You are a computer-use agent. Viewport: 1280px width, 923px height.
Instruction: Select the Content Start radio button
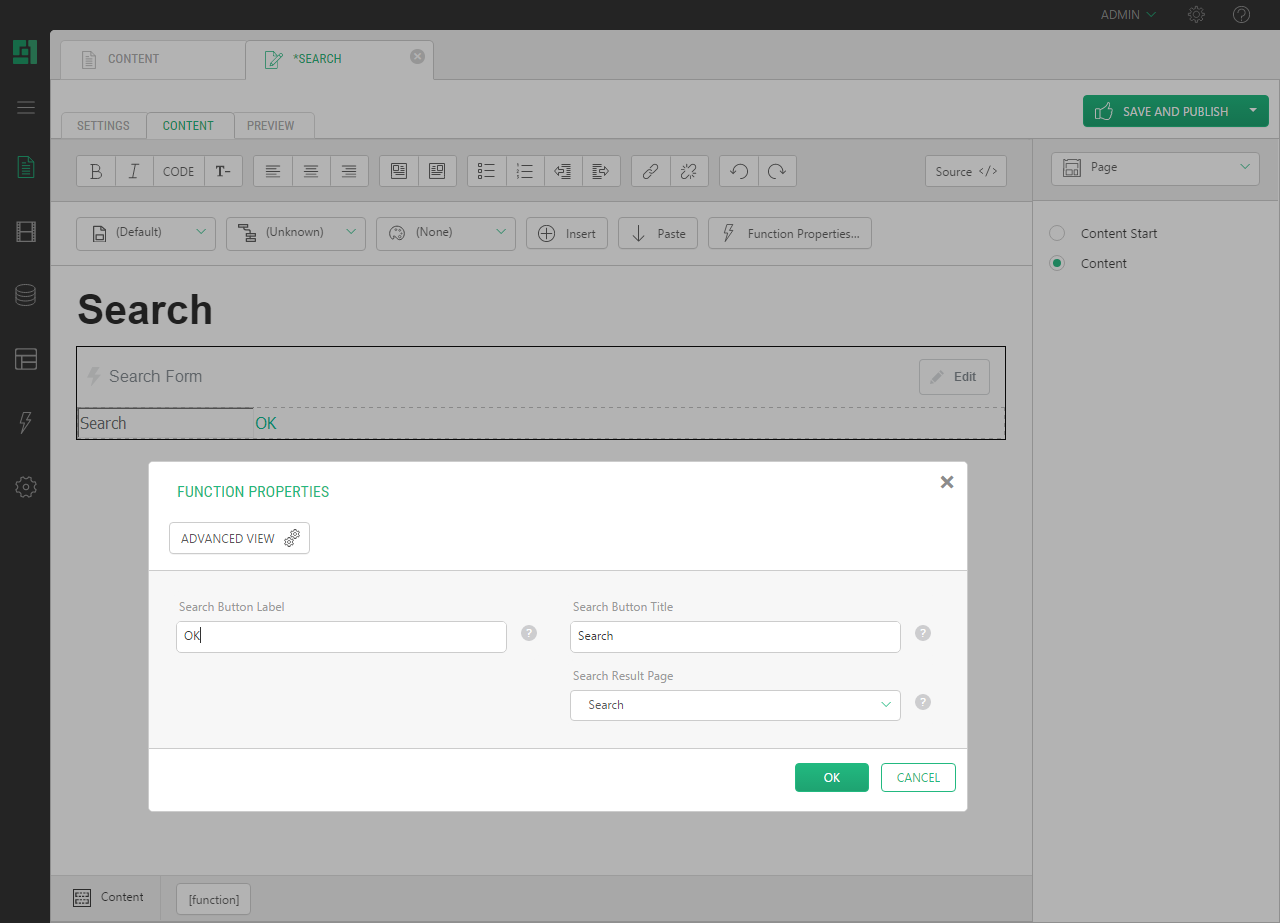coord(1057,233)
